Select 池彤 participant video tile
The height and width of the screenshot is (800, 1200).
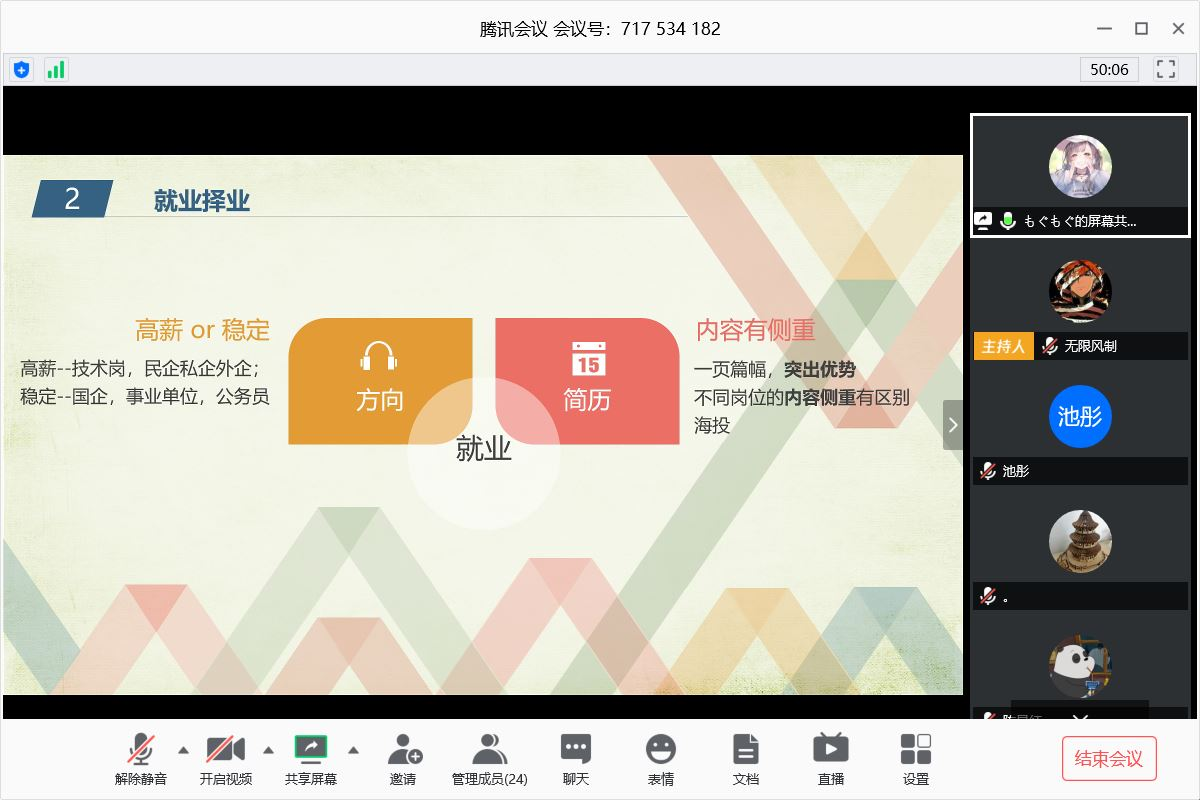[x=1080, y=426]
